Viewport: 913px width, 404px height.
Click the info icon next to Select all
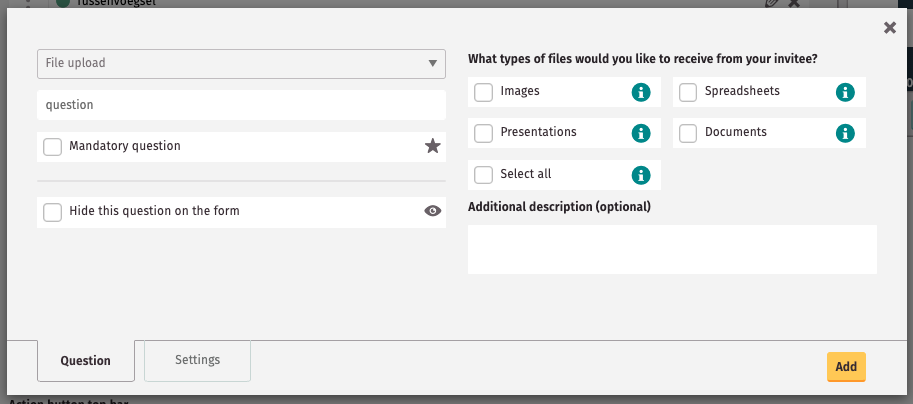click(641, 175)
